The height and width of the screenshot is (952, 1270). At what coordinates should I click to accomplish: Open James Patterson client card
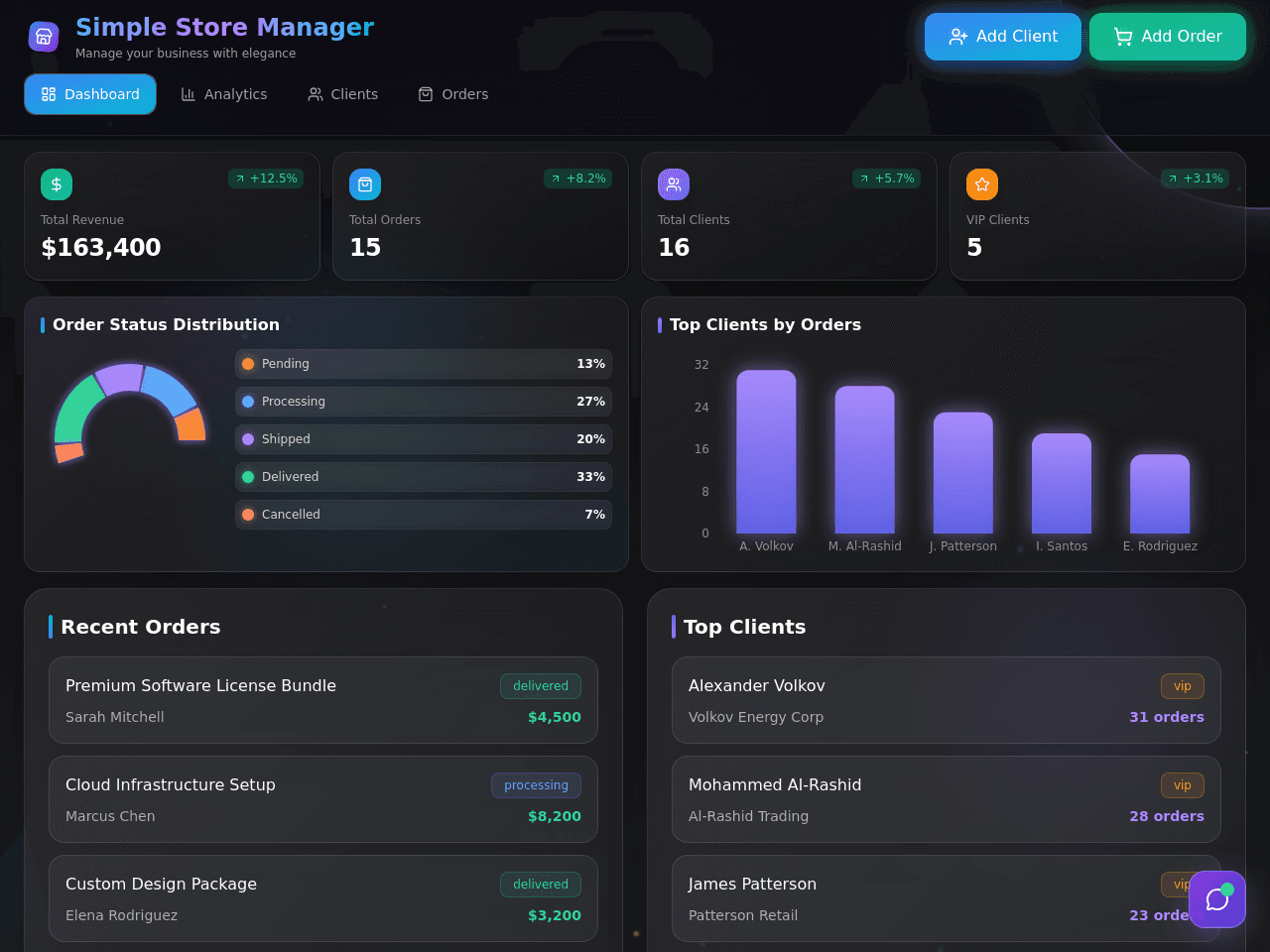tap(947, 898)
